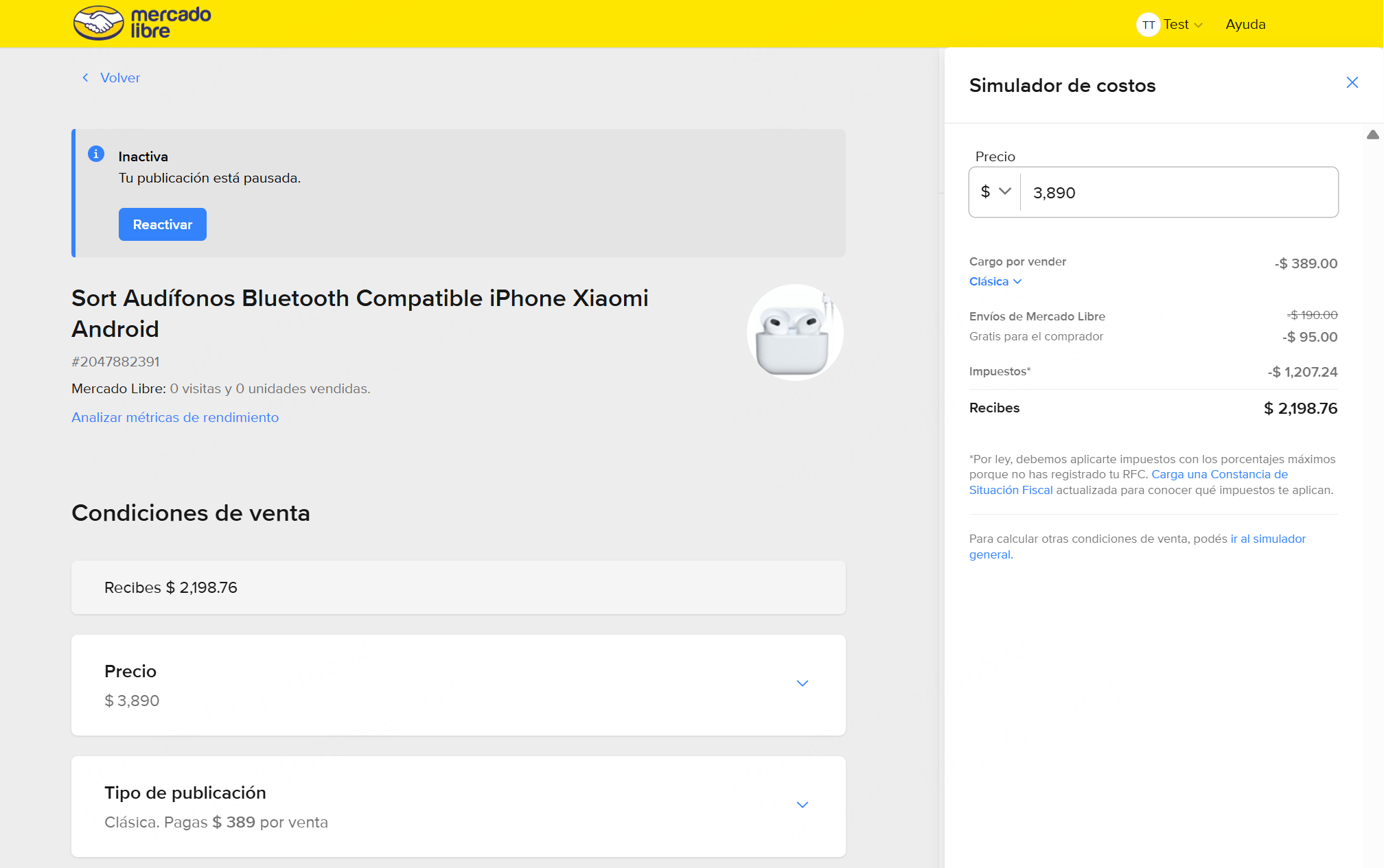The width and height of the screenshot is (1384, 868).
Task: Click the TT user avatar icon
Action: tap(1149, 24)
